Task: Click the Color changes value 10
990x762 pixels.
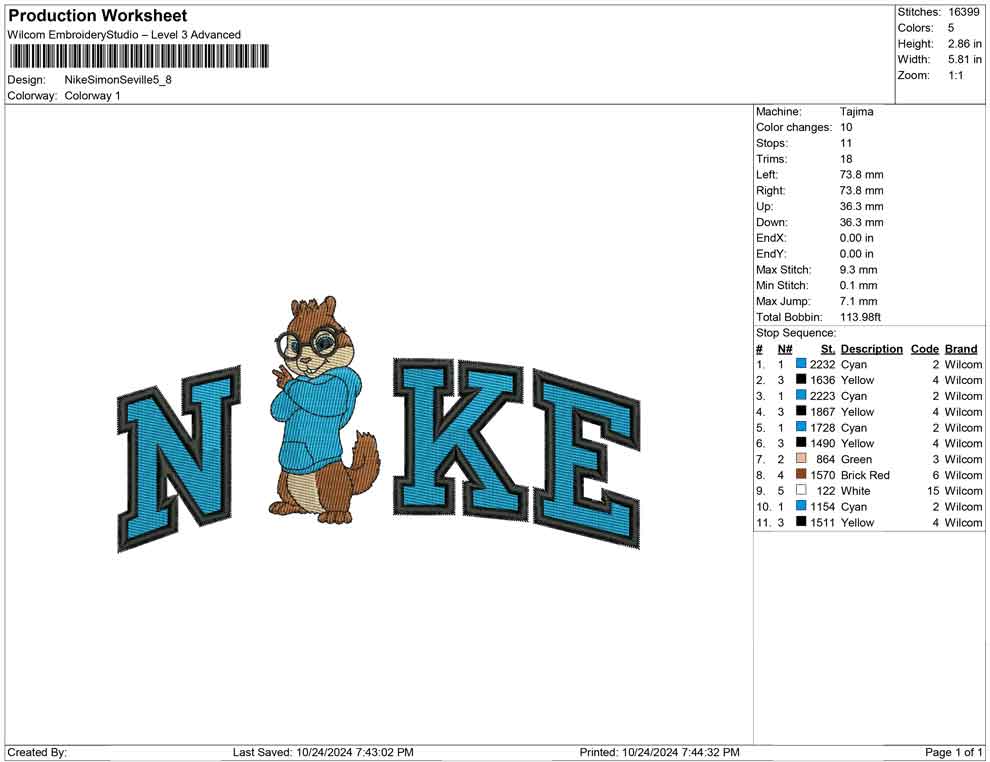Action: tap(846, 128)
